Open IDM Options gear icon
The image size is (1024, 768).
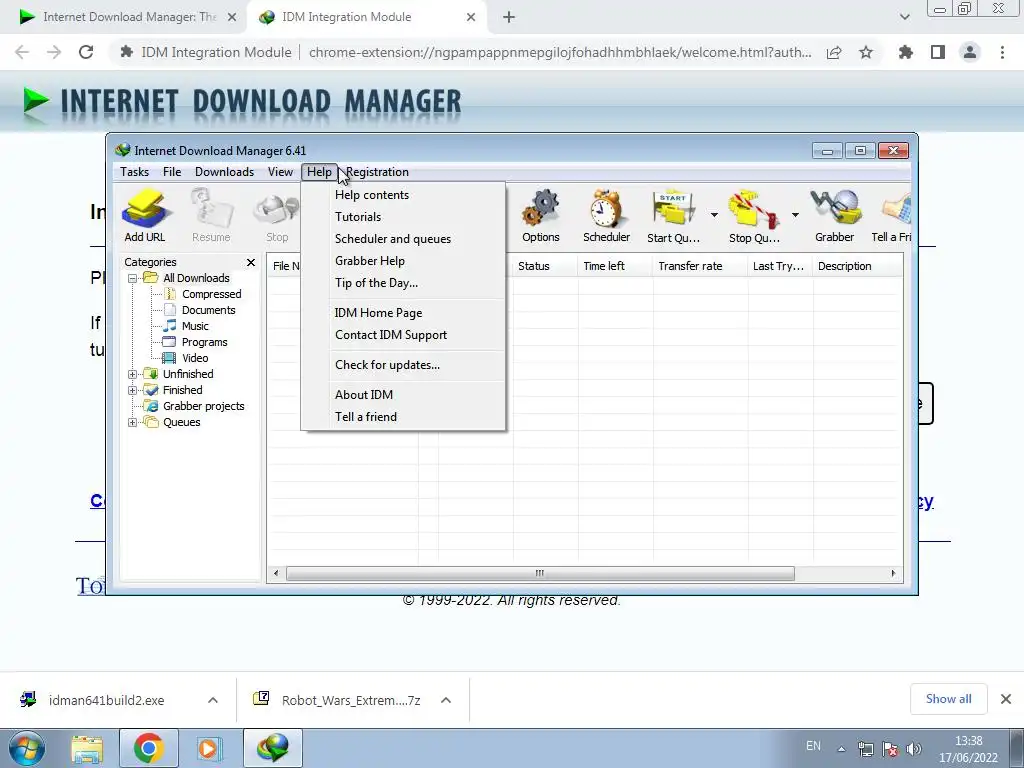pos(541,216)
